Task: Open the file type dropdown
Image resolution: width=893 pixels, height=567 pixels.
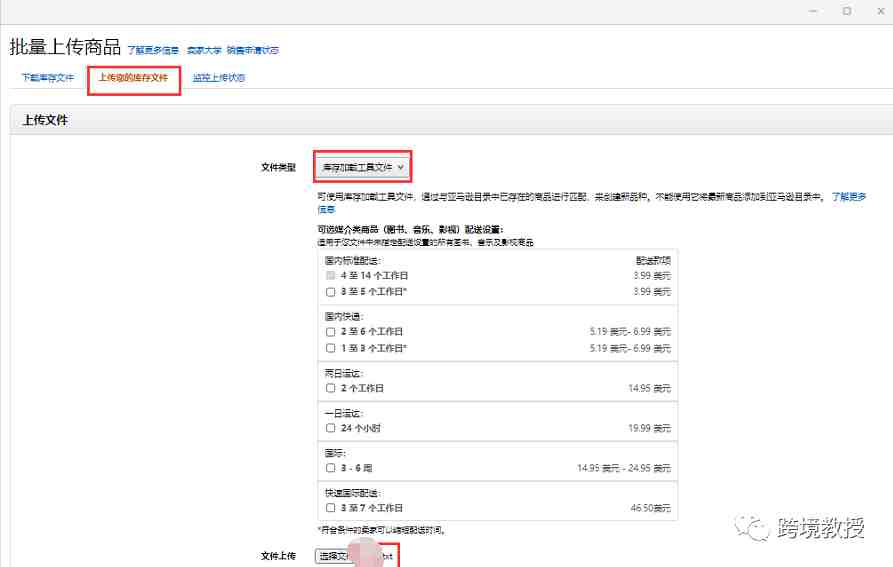Action: (x=362, y=167)
